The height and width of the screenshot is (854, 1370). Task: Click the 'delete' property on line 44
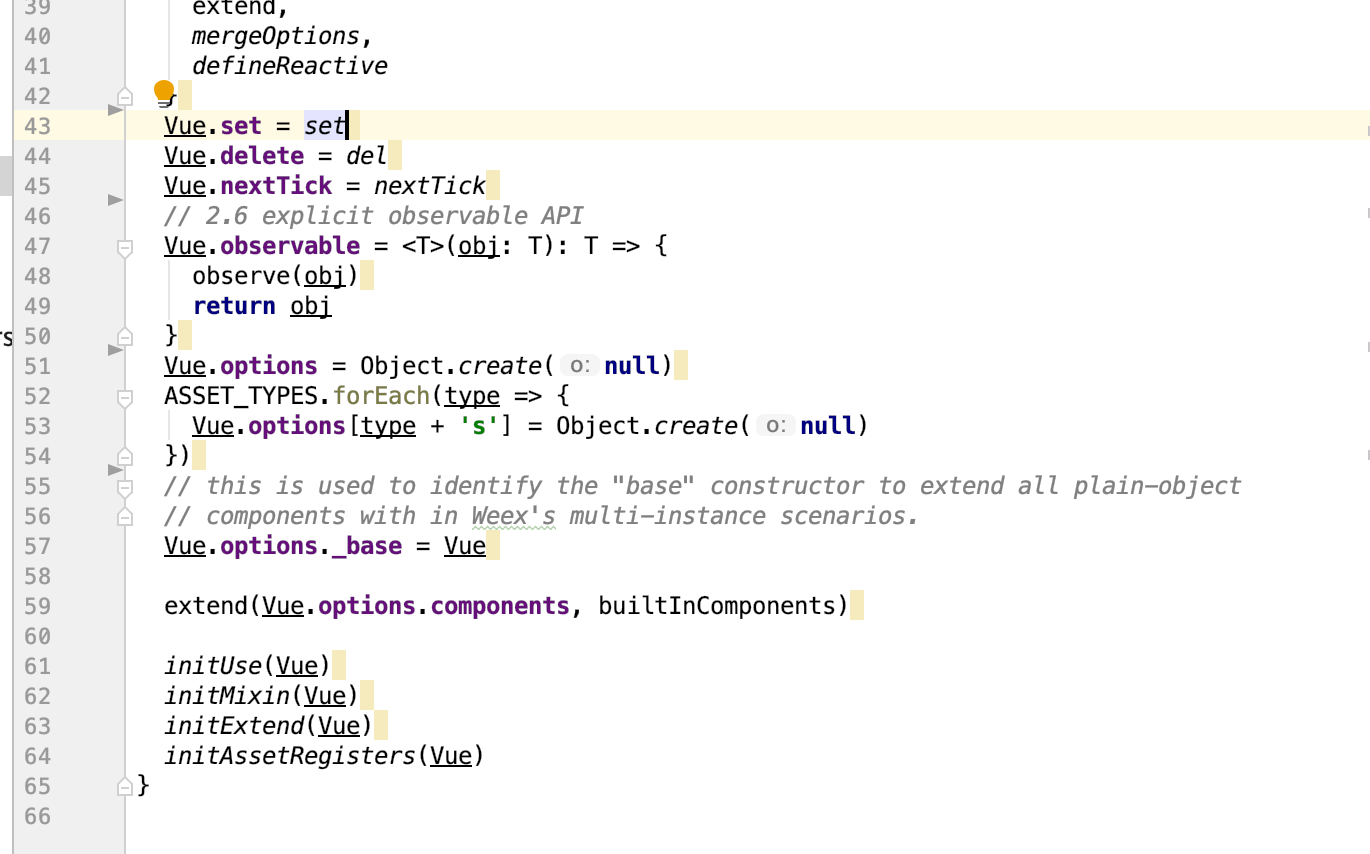262,156
